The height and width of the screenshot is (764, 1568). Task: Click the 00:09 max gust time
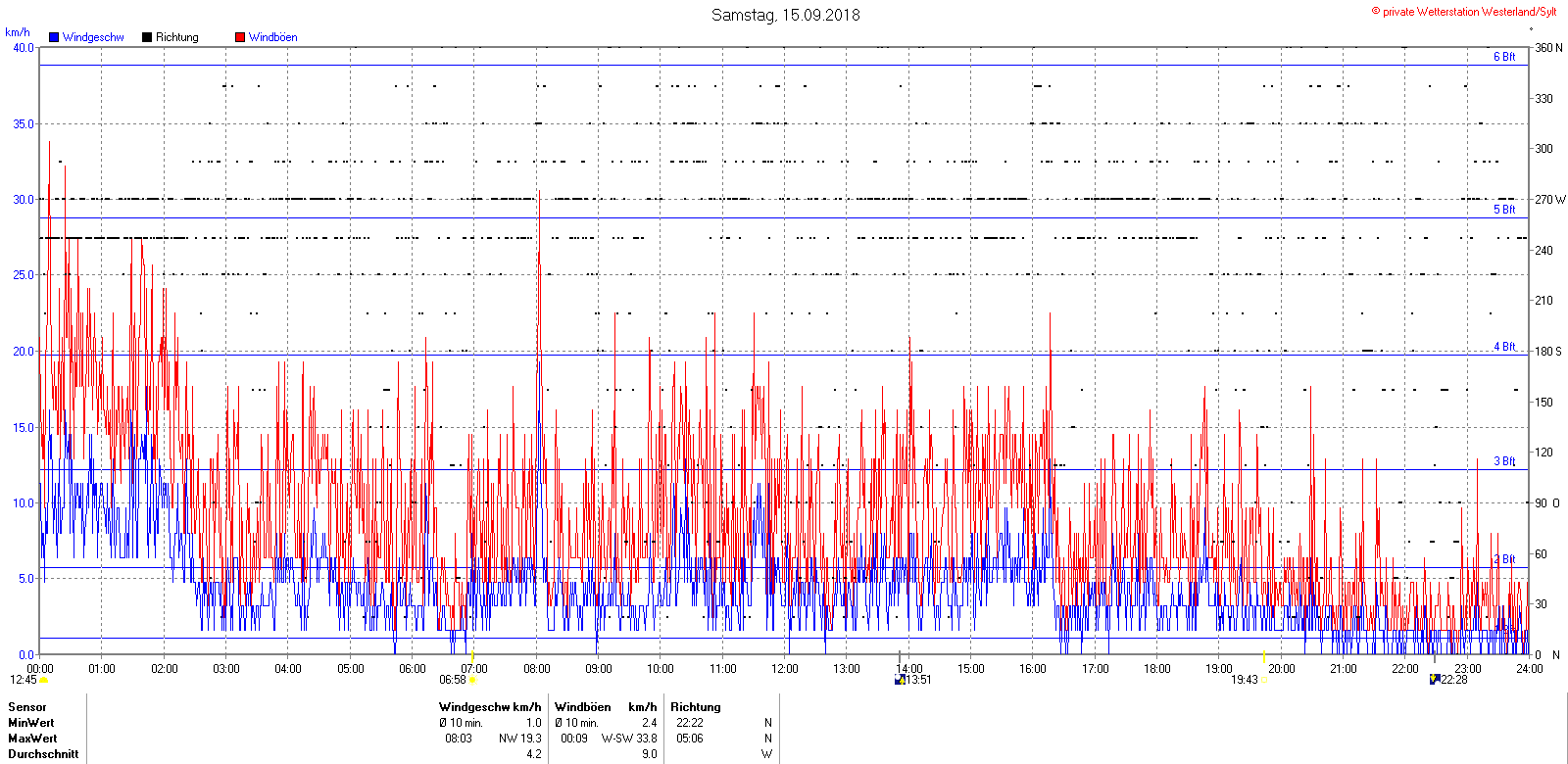(x=574, y=739)
